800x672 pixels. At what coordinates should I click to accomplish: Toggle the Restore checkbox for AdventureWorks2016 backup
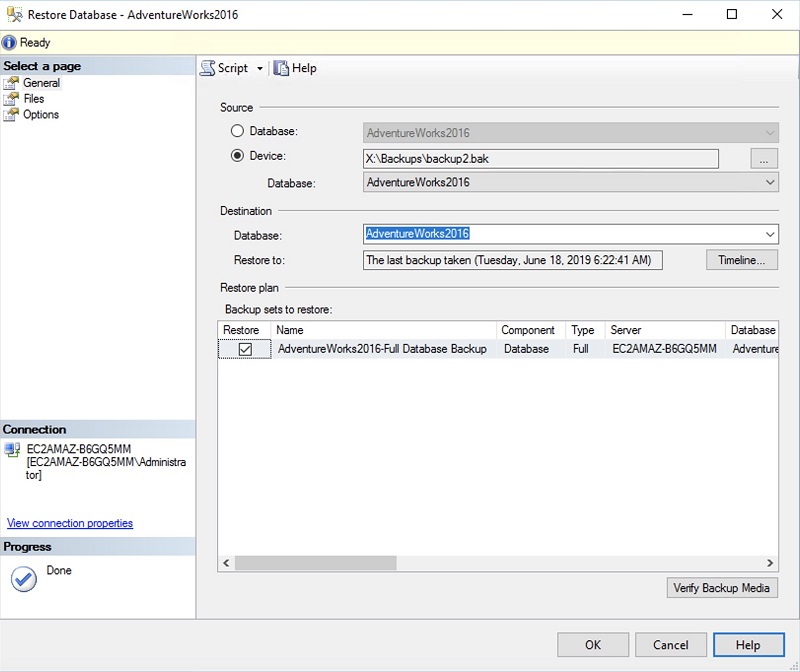coord(245,349)
